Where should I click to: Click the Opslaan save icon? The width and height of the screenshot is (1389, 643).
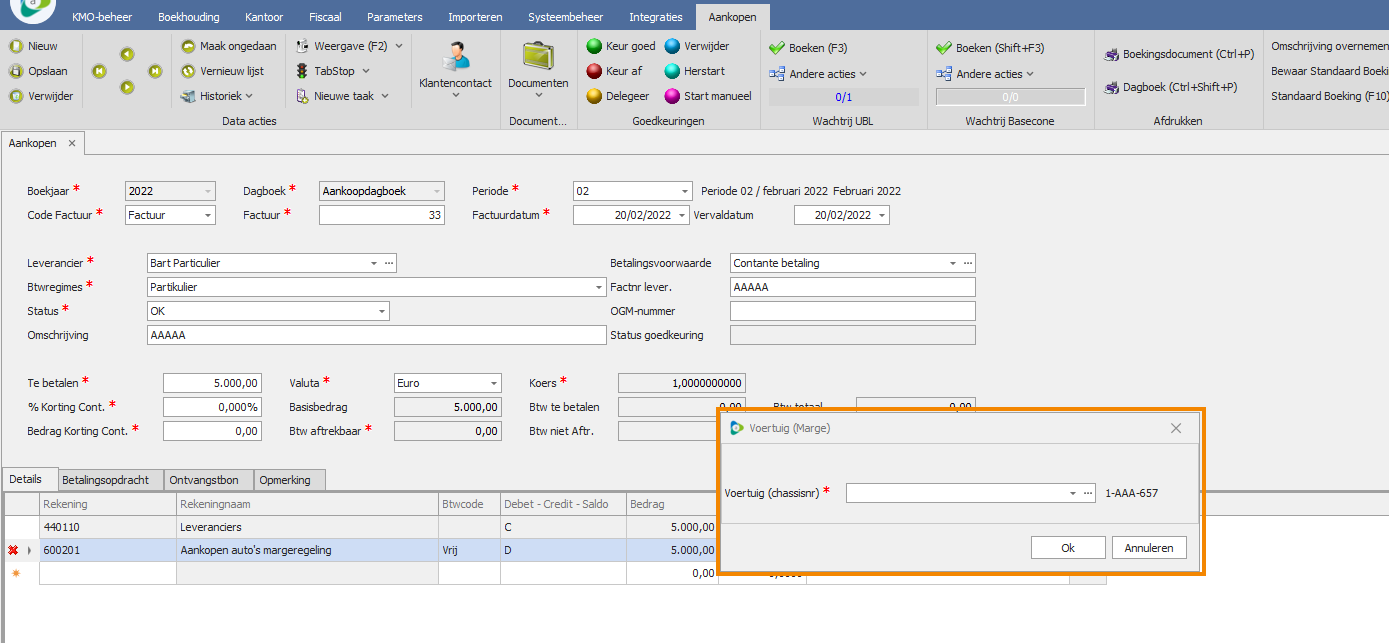click(x=16, y=71)
